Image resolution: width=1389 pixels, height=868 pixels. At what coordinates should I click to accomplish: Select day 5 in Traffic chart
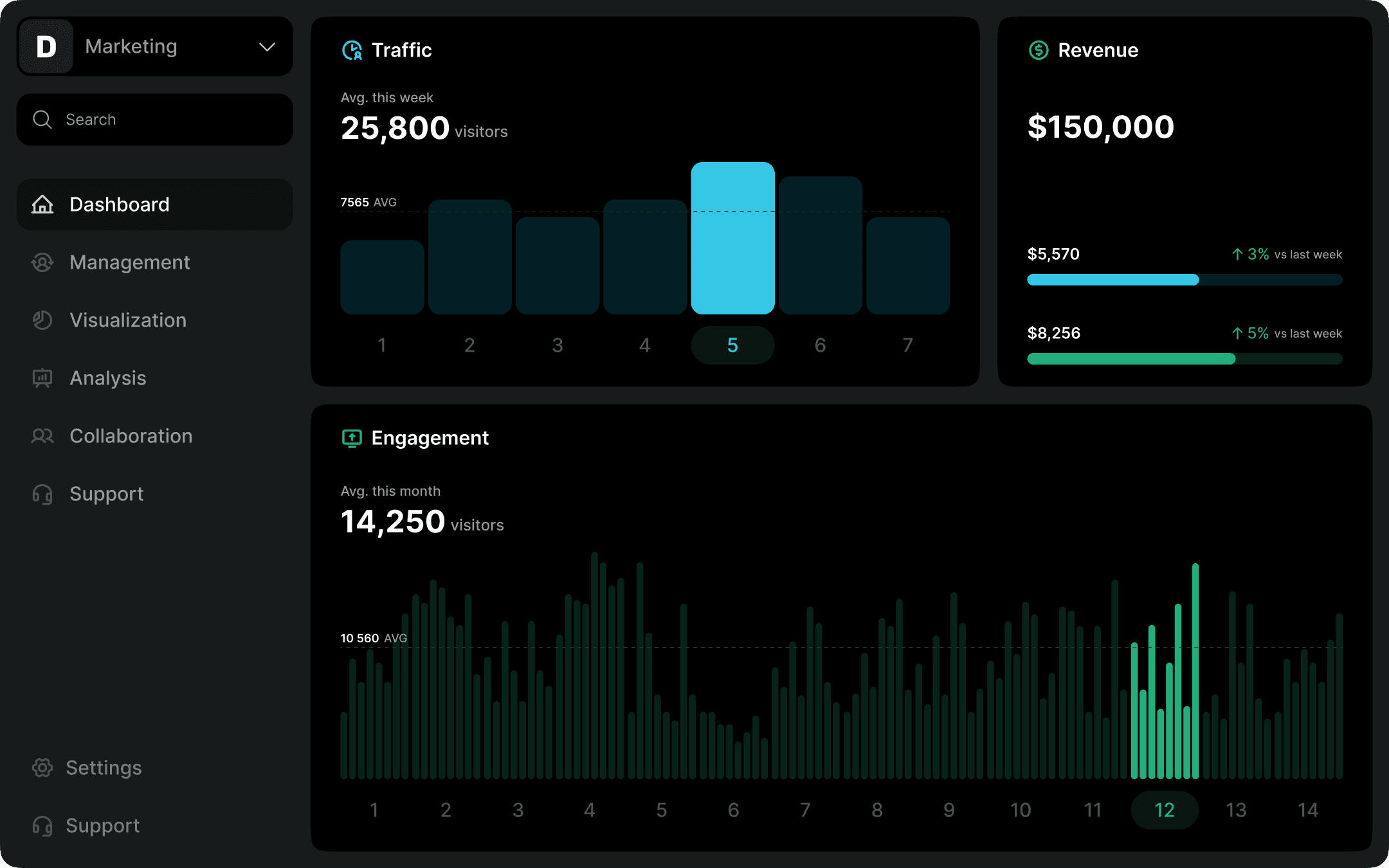pyautogui.click(x=732, y=345)
